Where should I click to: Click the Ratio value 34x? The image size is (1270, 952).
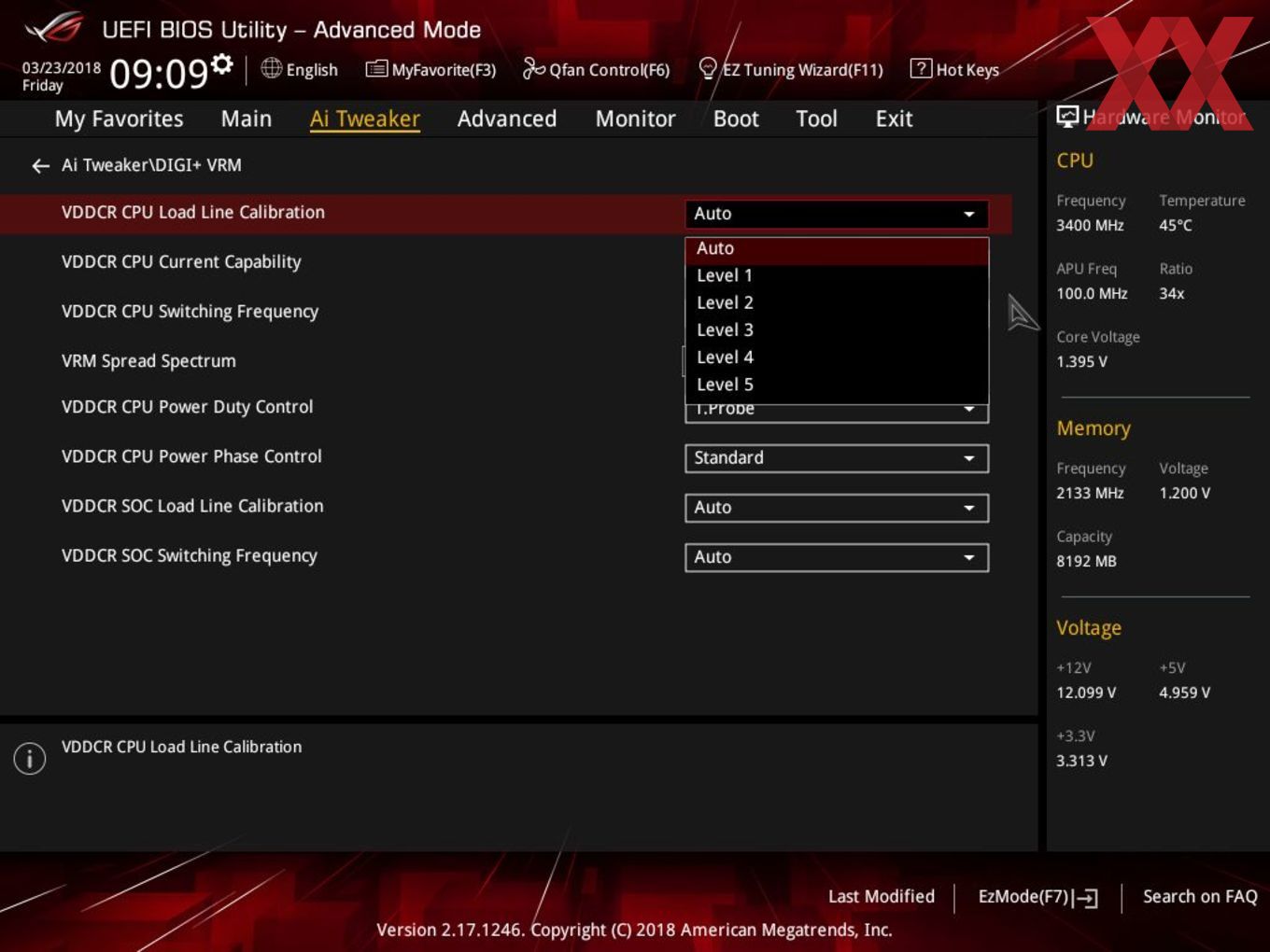tap(1172, 293)
